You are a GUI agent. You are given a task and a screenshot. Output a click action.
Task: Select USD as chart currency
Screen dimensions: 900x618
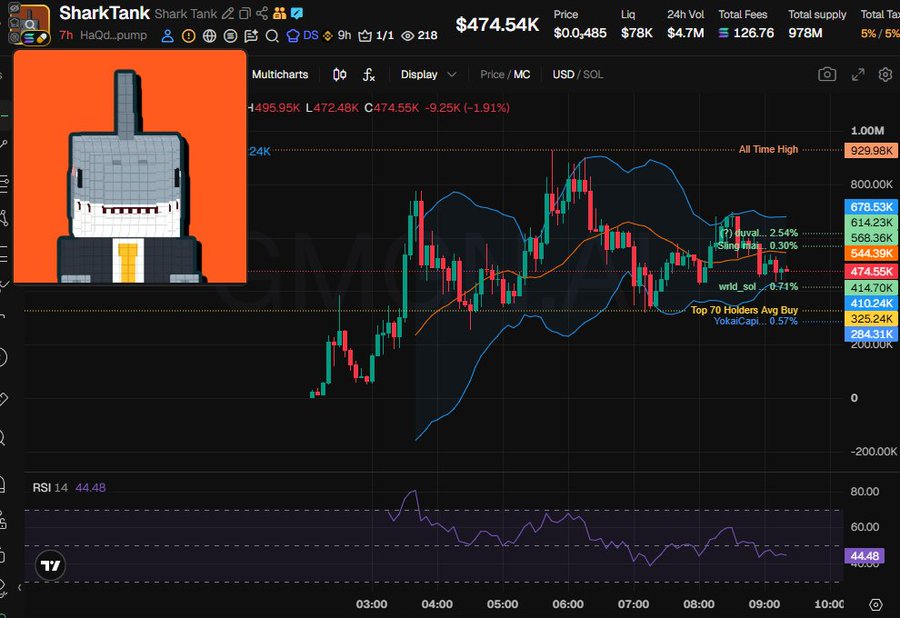(x=563, y=75)
